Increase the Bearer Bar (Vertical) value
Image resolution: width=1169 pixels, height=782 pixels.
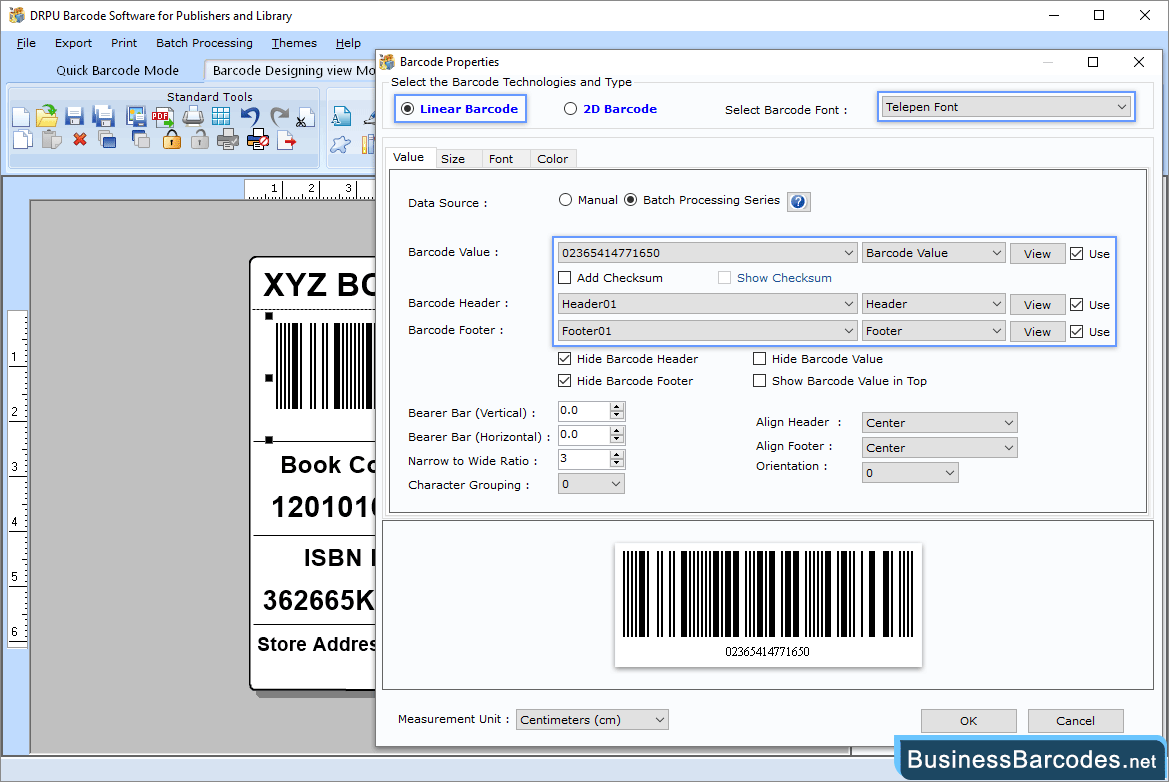[x=617, y=406]
